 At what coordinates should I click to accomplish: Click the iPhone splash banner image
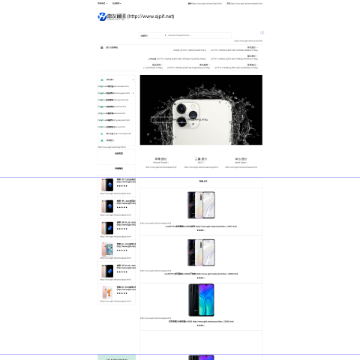[x=201, y=110]
